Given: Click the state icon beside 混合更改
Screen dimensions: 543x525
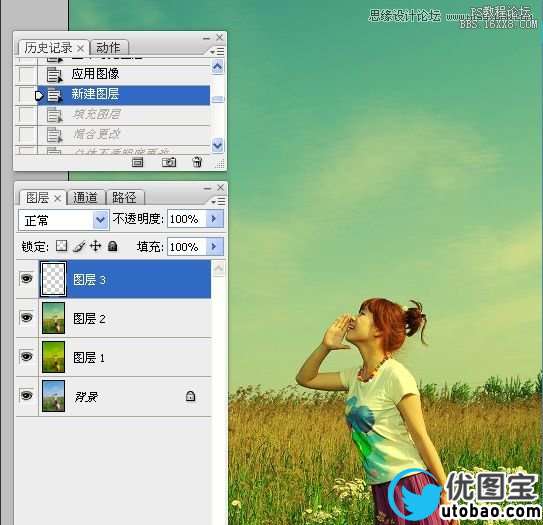Looking at the screenshot, I should coord(54,134).
